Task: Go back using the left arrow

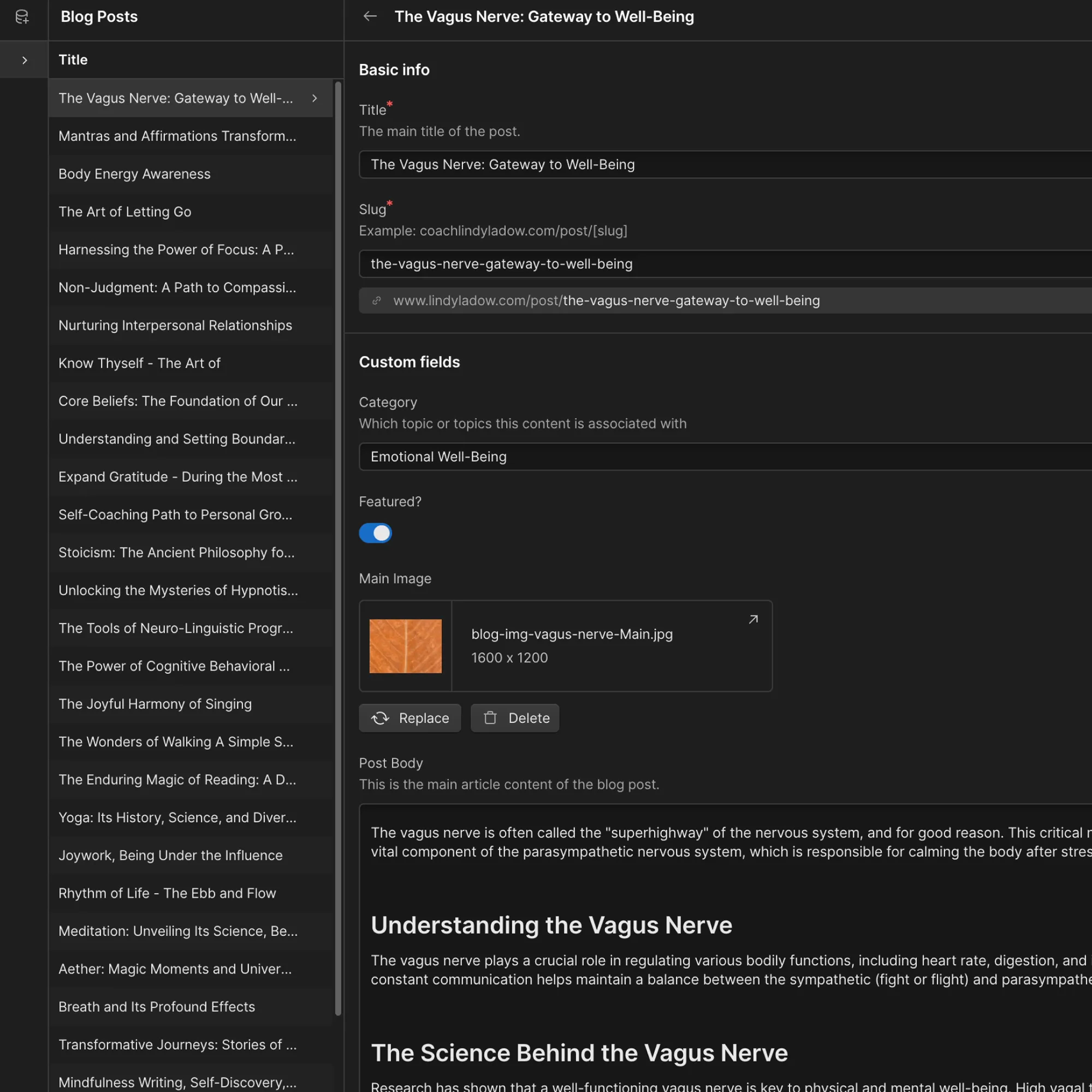Action: (370, 16)
